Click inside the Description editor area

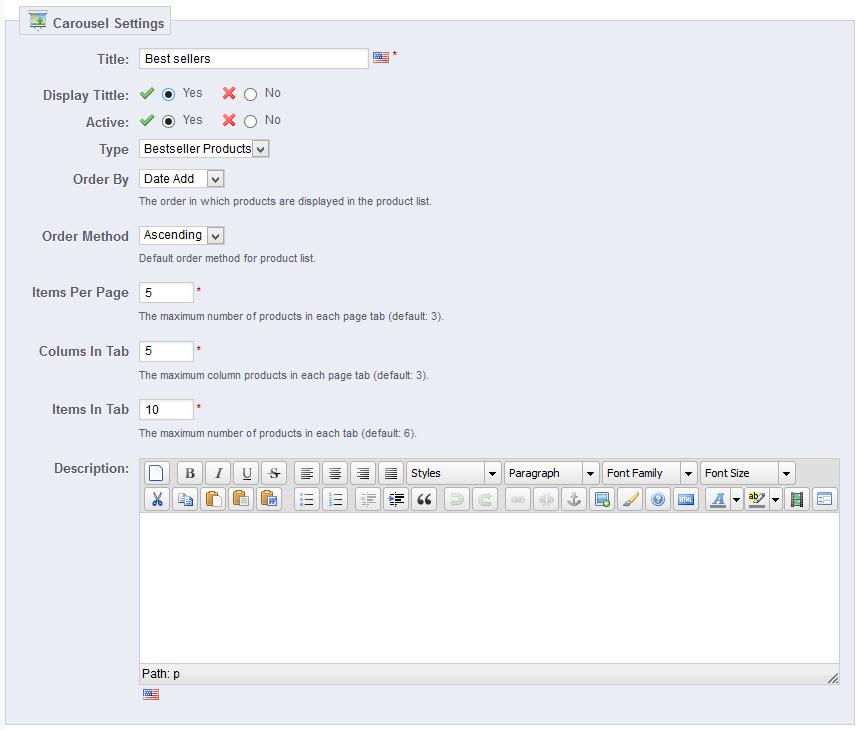[489, 588]
